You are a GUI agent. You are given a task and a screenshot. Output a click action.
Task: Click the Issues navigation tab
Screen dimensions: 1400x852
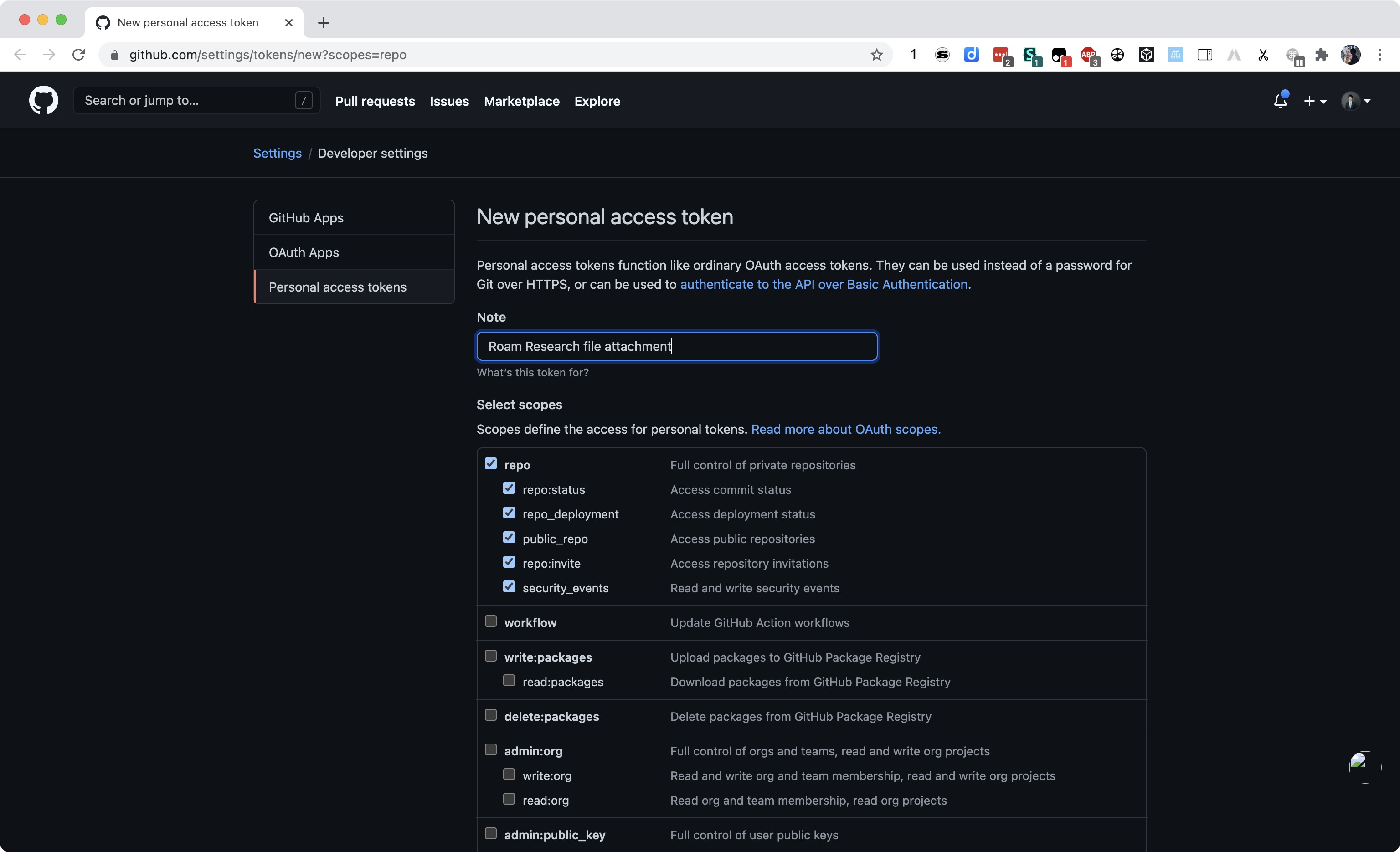(x=449, y=100)
